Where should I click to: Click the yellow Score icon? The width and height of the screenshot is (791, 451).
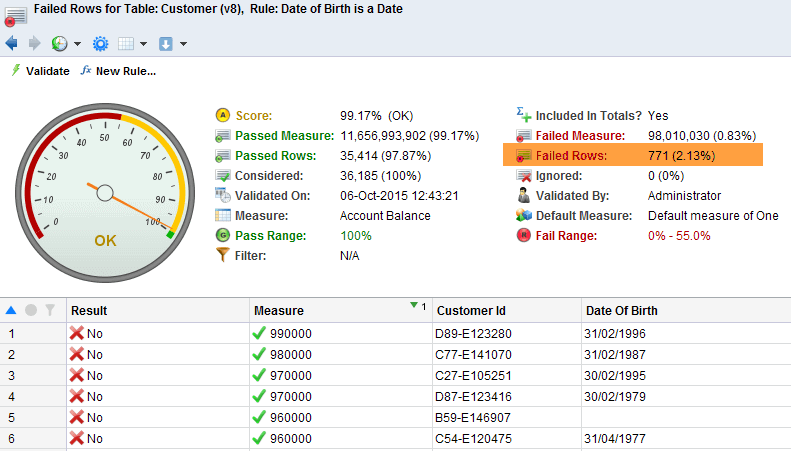point(222,116)
